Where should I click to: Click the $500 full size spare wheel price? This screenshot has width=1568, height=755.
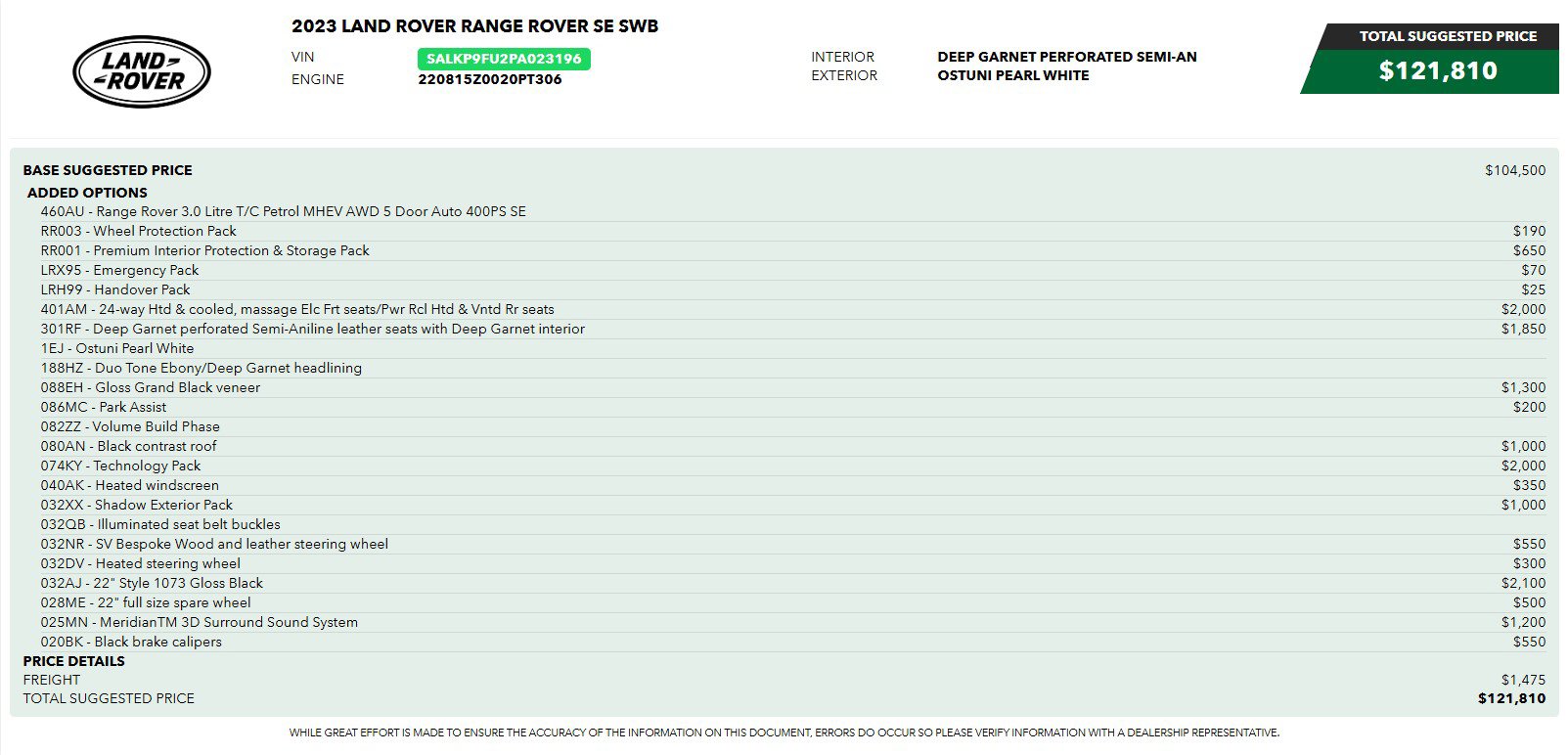click(1529, 602)
